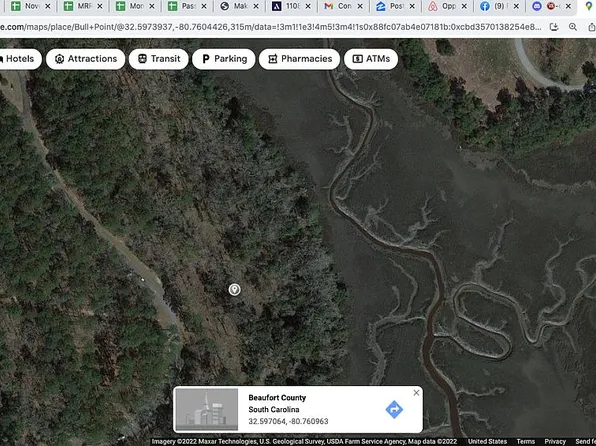Close the Facebook "(9)" tab
Screen dimensions: 596x446
click(x=516, y=6)
